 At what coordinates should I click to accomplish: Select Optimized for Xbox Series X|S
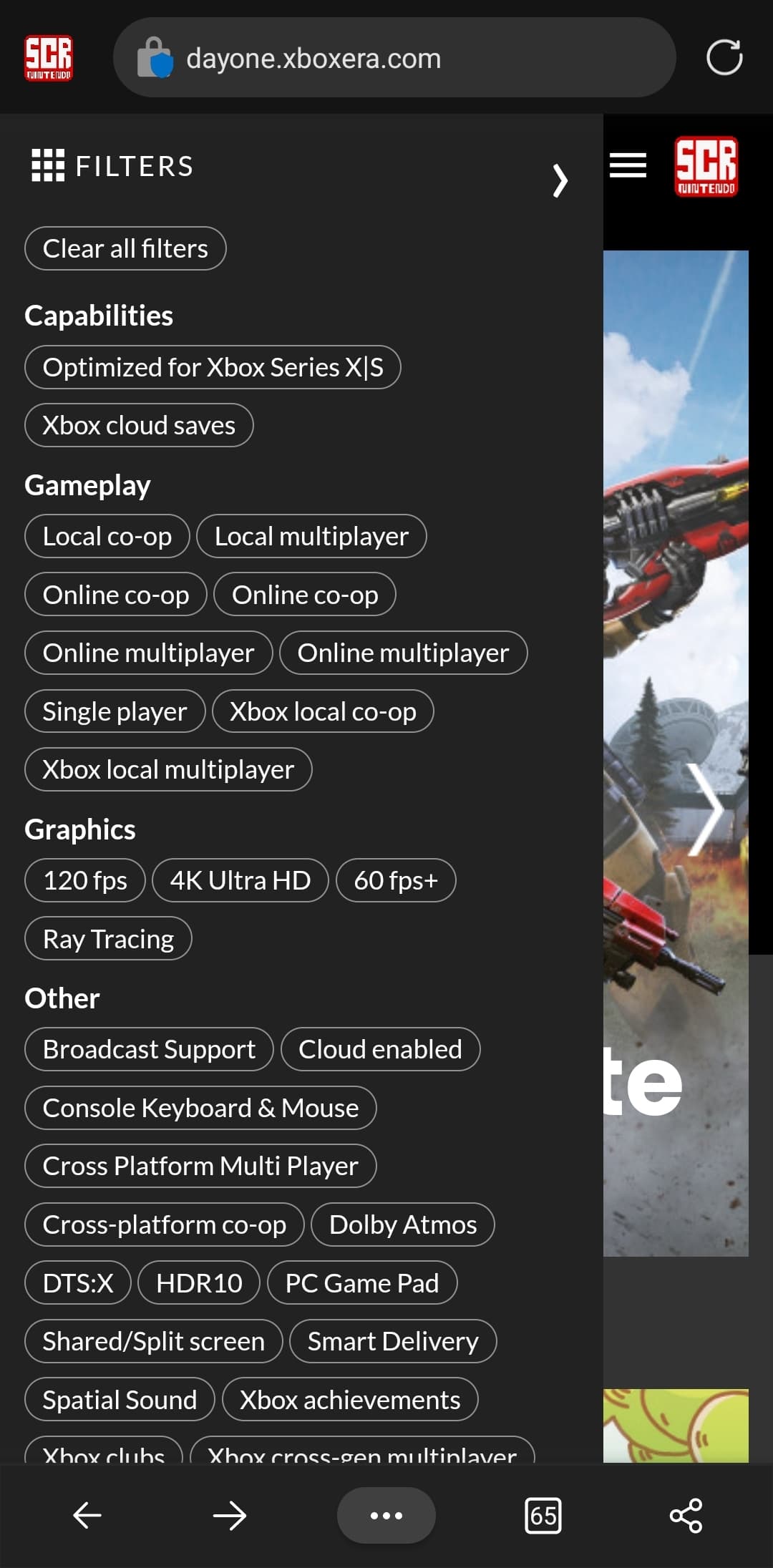pyautogui.click(x=213, y=367)
